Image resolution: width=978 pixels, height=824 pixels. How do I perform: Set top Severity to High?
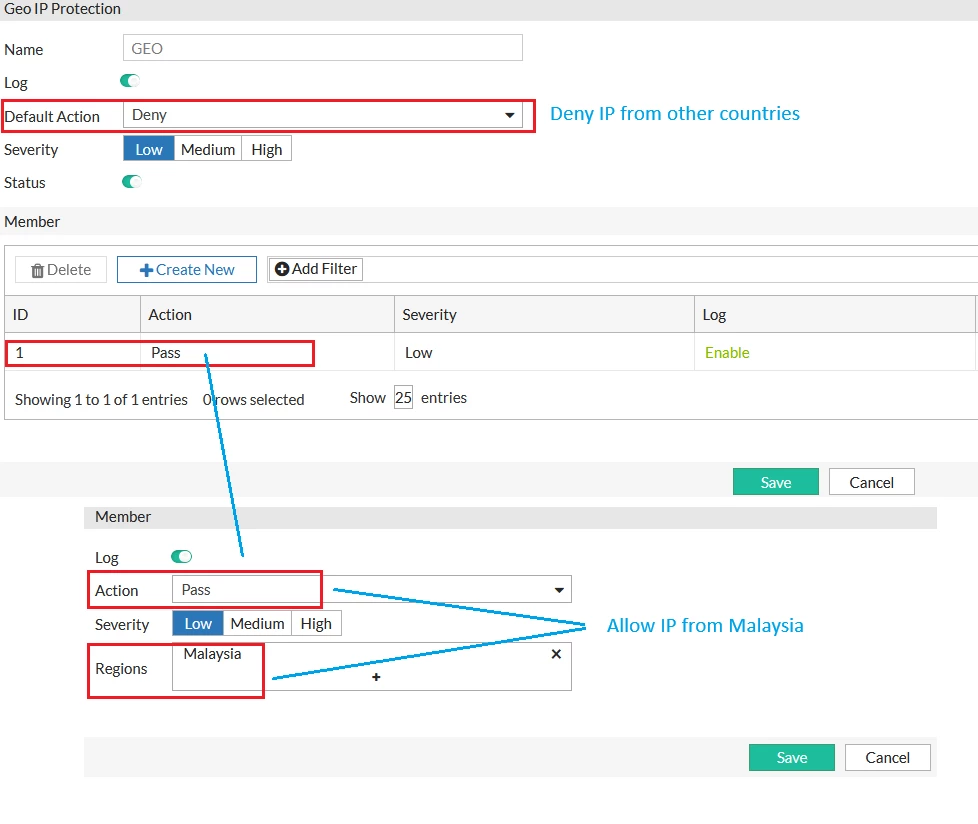pos(266,149)
